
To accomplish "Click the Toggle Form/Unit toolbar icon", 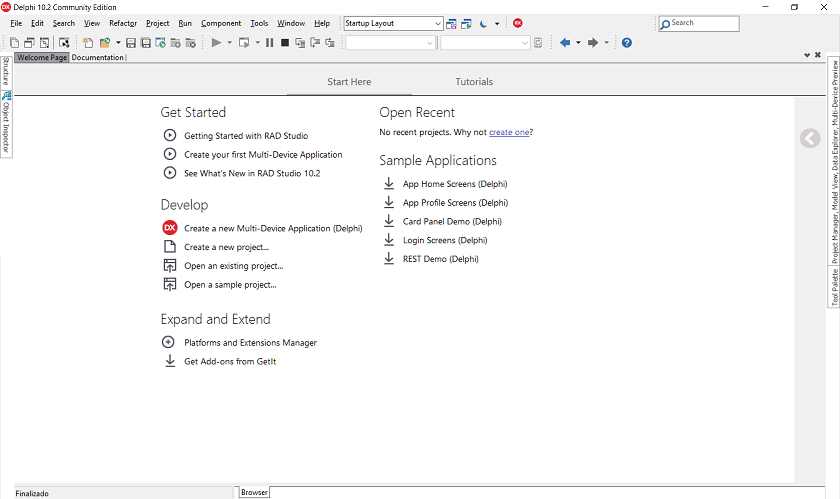I will pyautogui.click(x=64, y=42).
